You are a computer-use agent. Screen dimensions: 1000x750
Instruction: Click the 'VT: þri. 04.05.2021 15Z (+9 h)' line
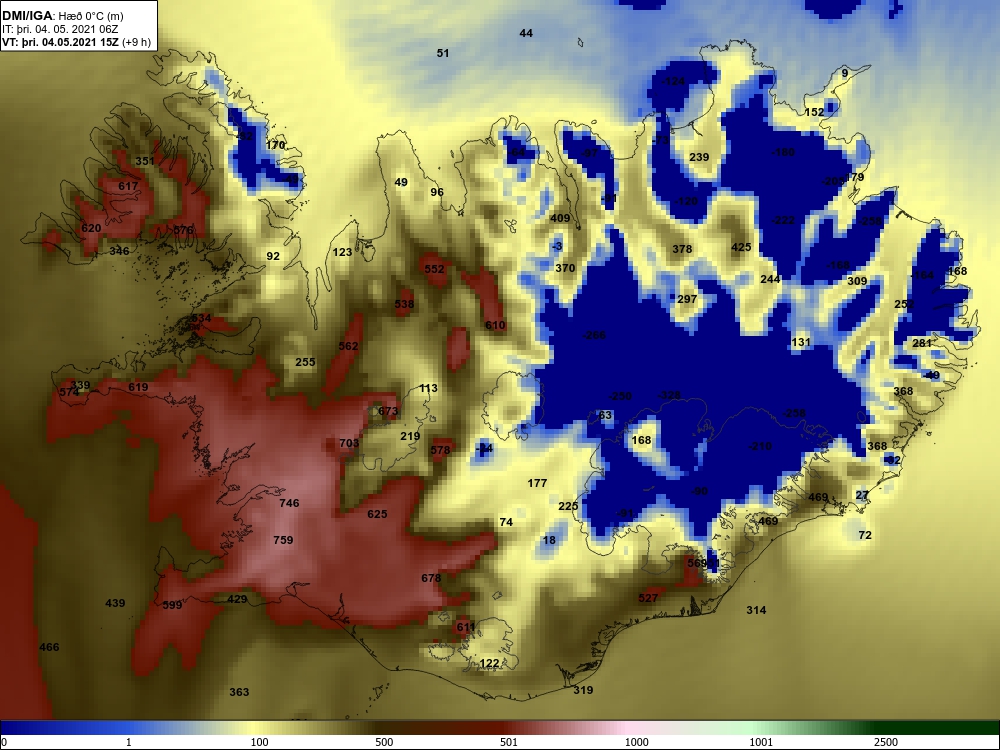(x=77, y=42)
